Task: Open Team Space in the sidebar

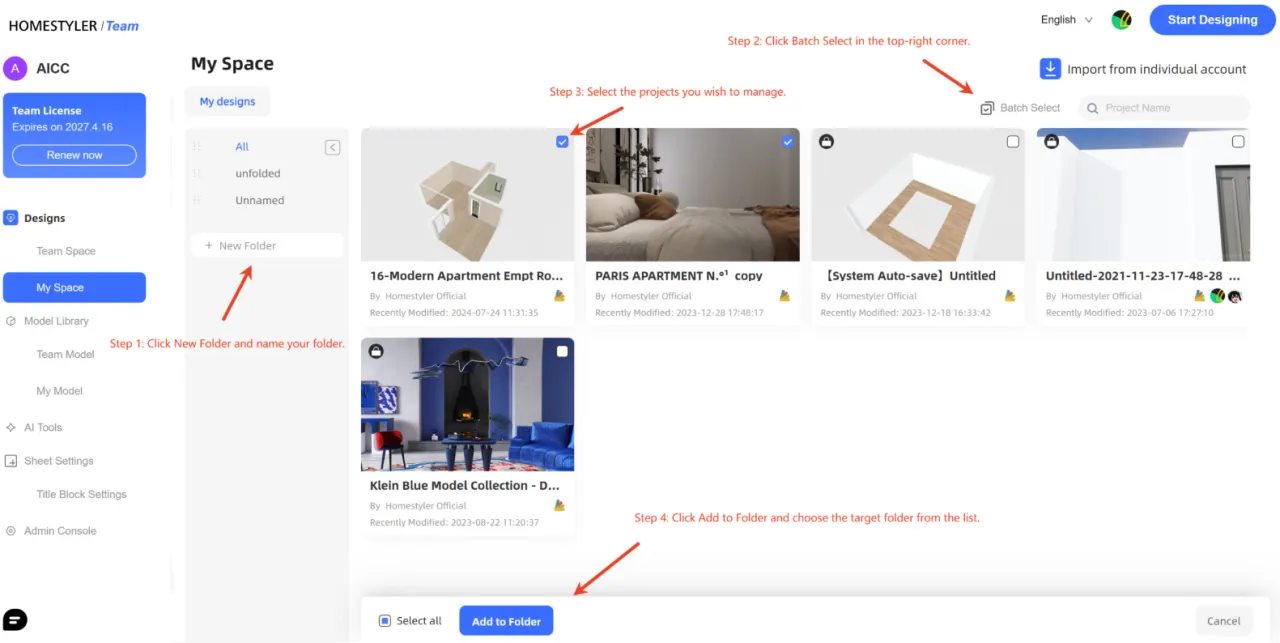Action: [66, 251]
